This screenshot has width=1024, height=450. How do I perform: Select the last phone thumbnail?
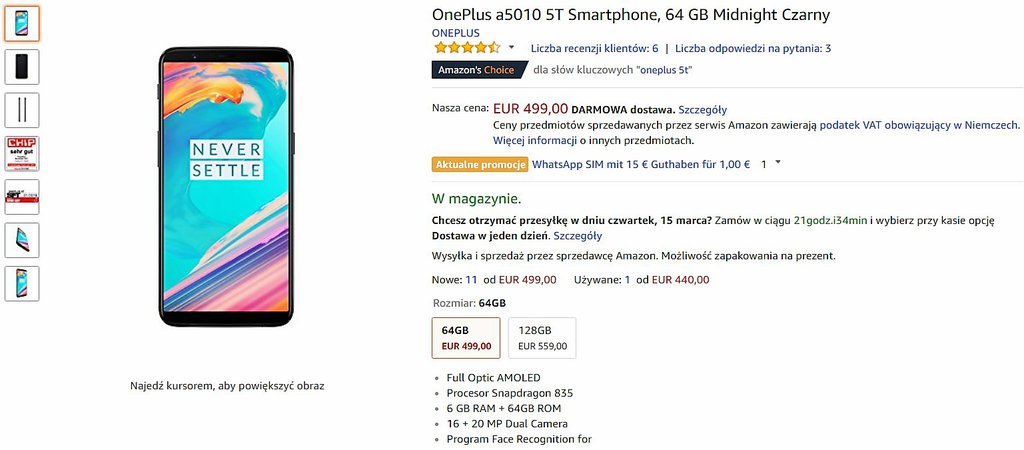[x=22, y=283]
